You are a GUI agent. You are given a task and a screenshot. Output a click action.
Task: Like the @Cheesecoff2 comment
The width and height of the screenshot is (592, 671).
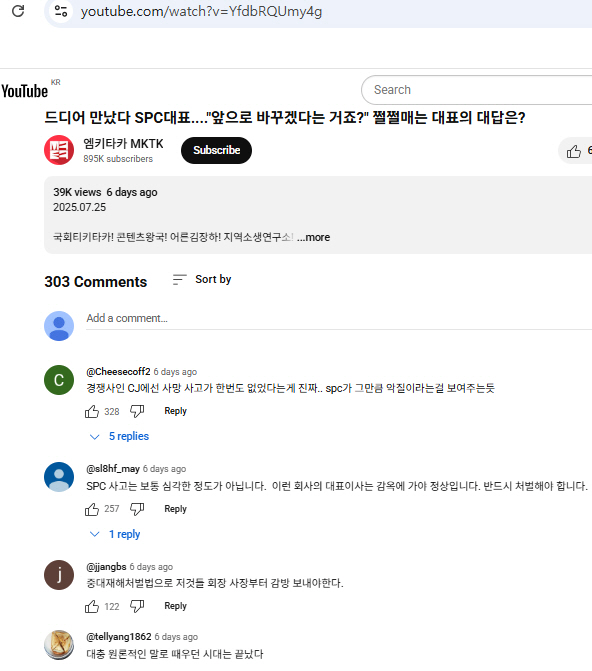point(92,411)
